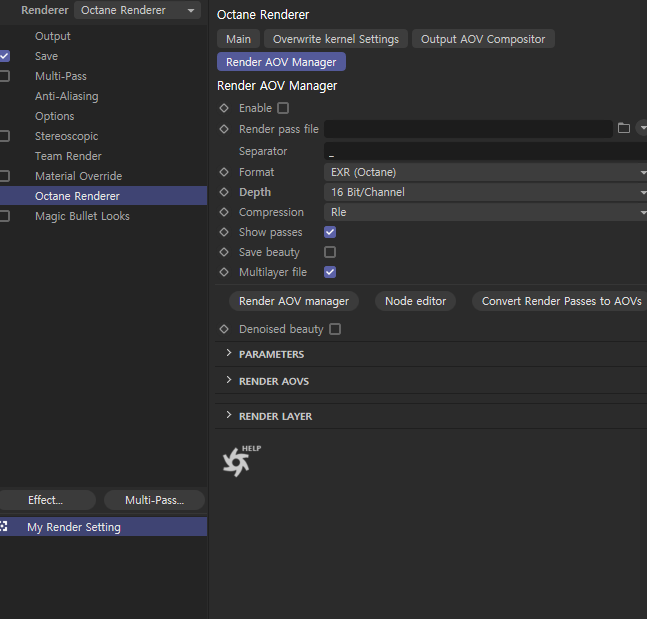Click keyframe diamond beside Show passes

click(224, 232)
